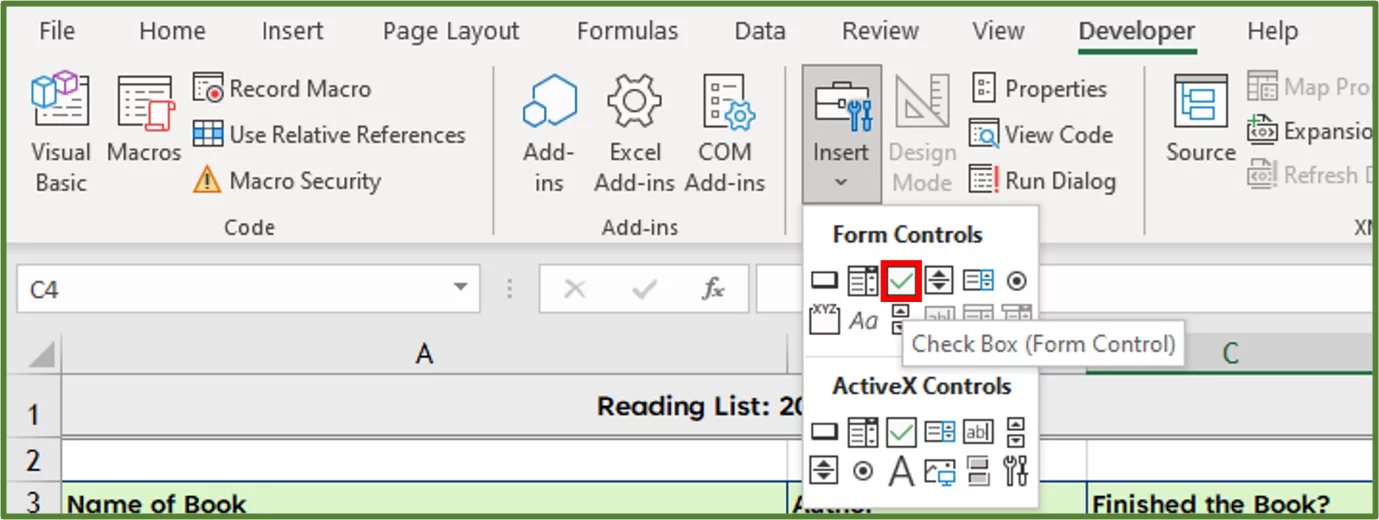This screenshot has width=1379, height=520.
Task: Insert ActiveX Option Button
Action: point(862,470)
